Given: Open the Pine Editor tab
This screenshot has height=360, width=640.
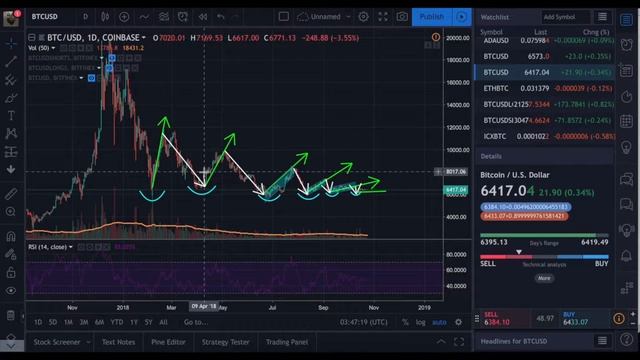Looking at the screenshot, I should 168,342.
